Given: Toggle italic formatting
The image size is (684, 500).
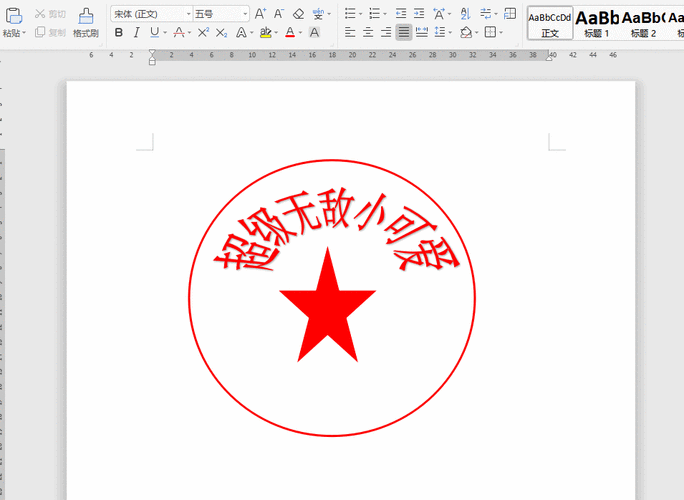Looking at the screenshot, I should point(136,33).
